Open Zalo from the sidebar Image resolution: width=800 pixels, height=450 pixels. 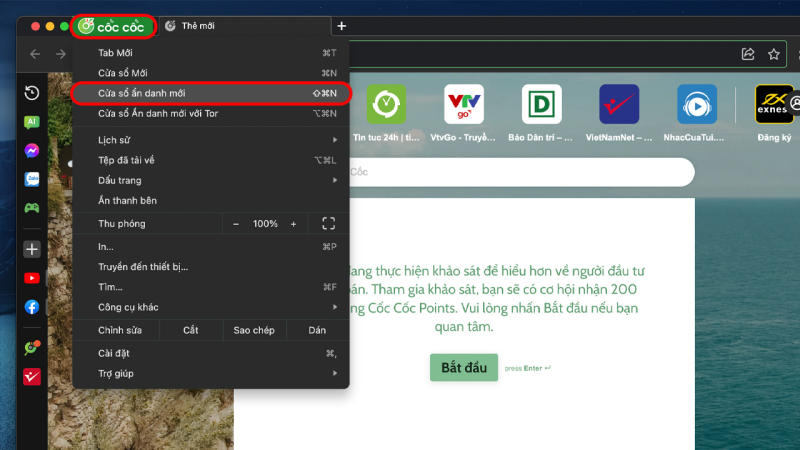click(32, 179)
